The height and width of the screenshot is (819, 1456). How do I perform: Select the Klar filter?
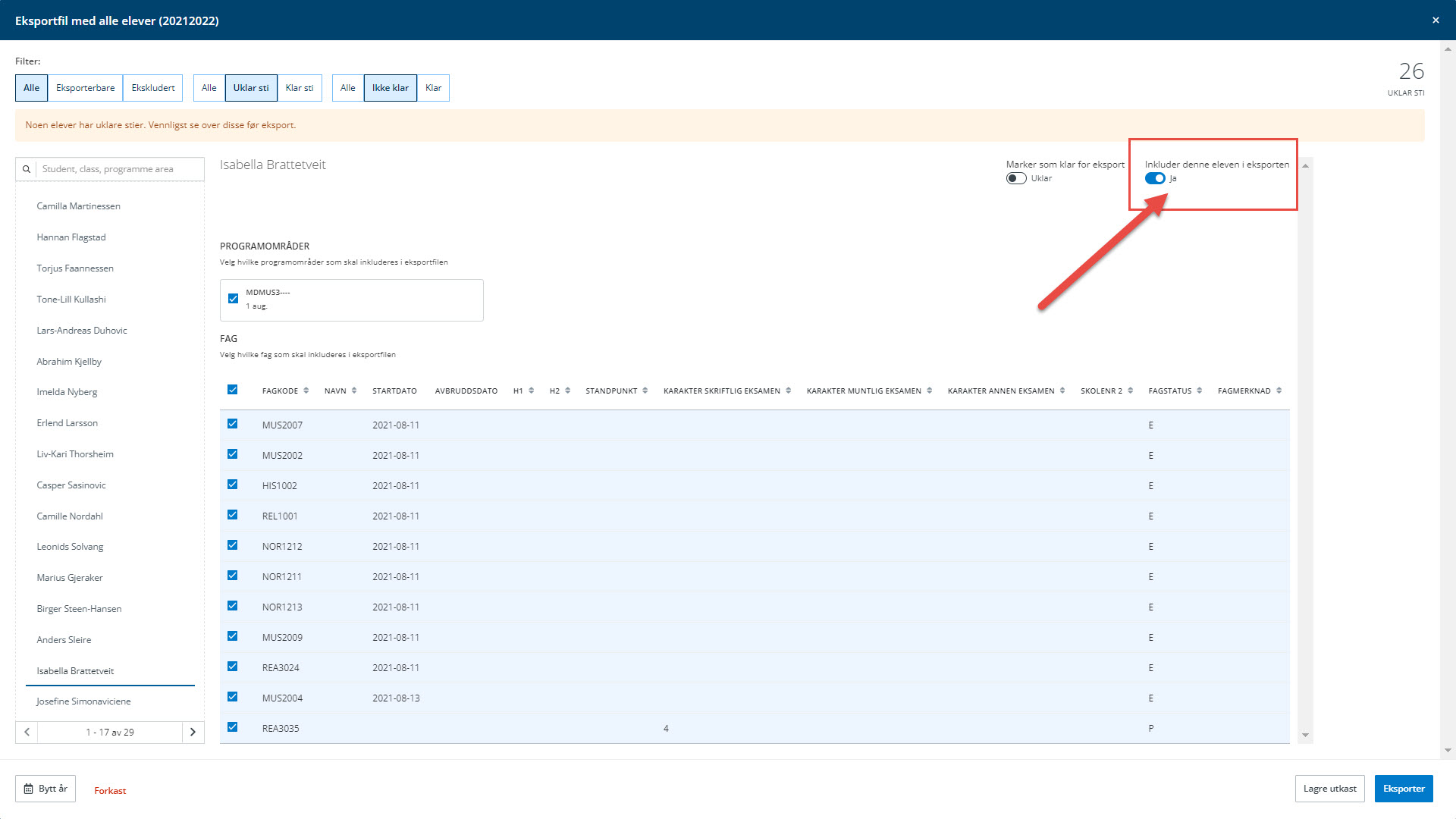pyautogui.click(x=433, y=88)
